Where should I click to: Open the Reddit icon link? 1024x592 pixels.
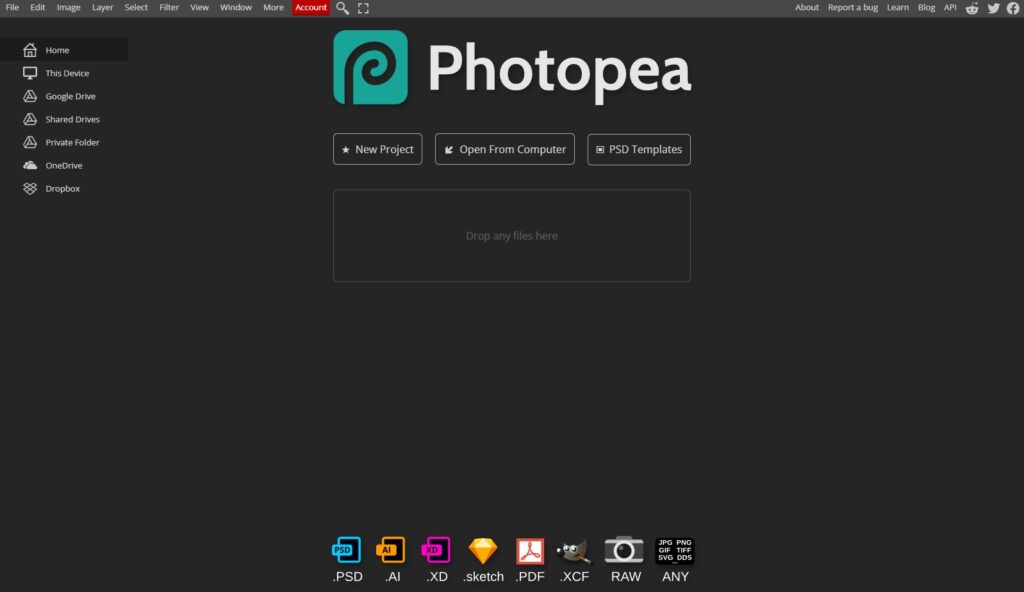972,8
